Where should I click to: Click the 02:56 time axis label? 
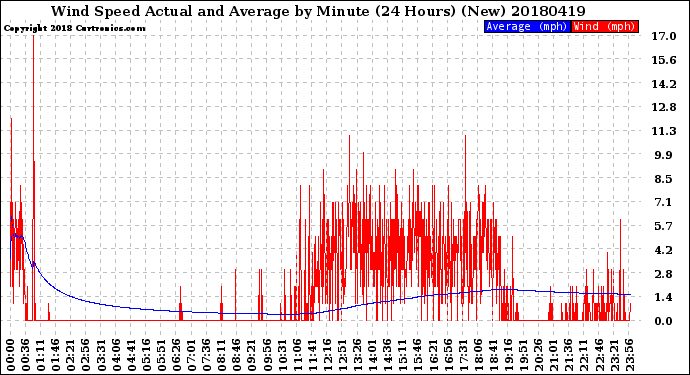tap(86, 355)
